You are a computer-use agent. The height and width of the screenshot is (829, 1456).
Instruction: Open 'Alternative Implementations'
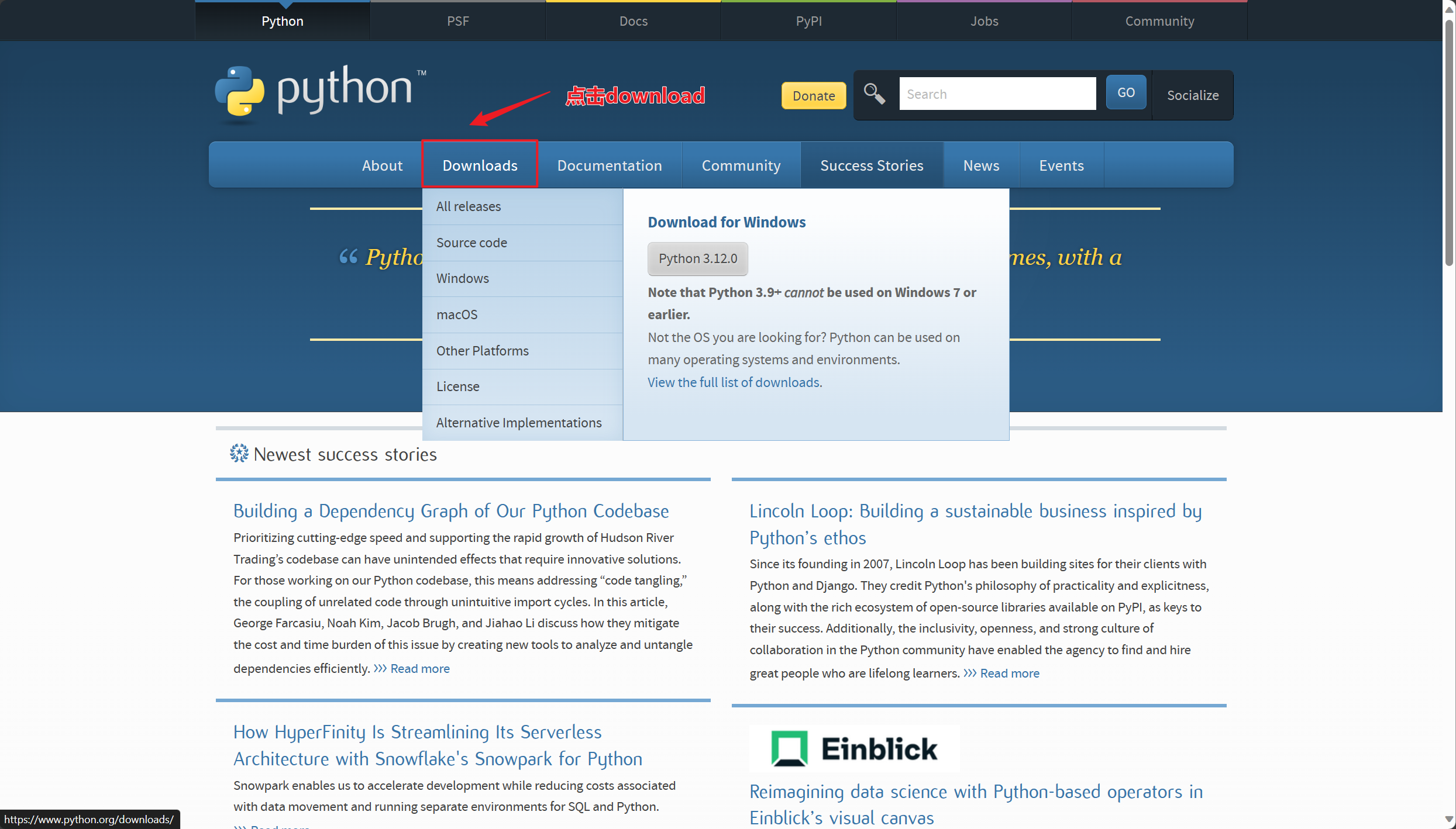click(518, 422)
